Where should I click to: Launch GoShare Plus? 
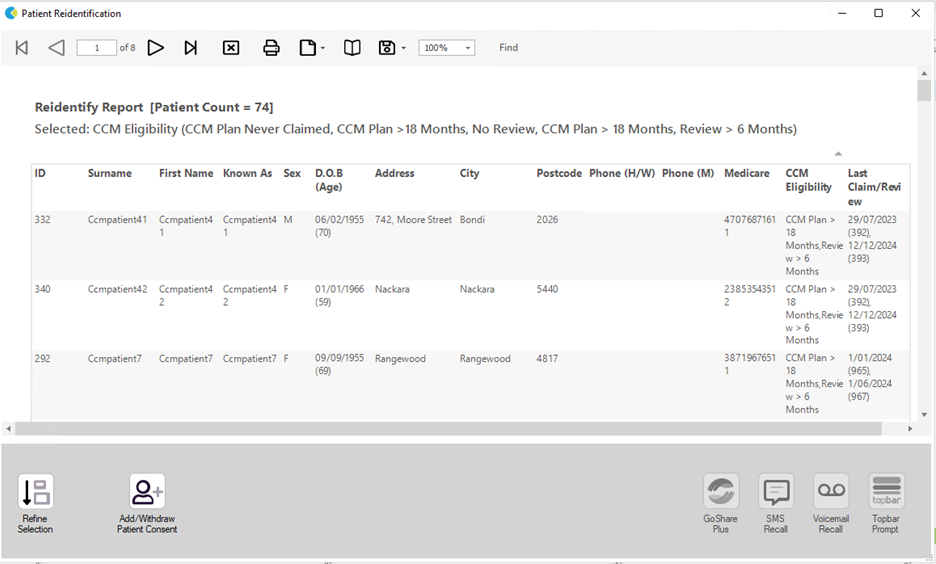(x=721, y=504)
